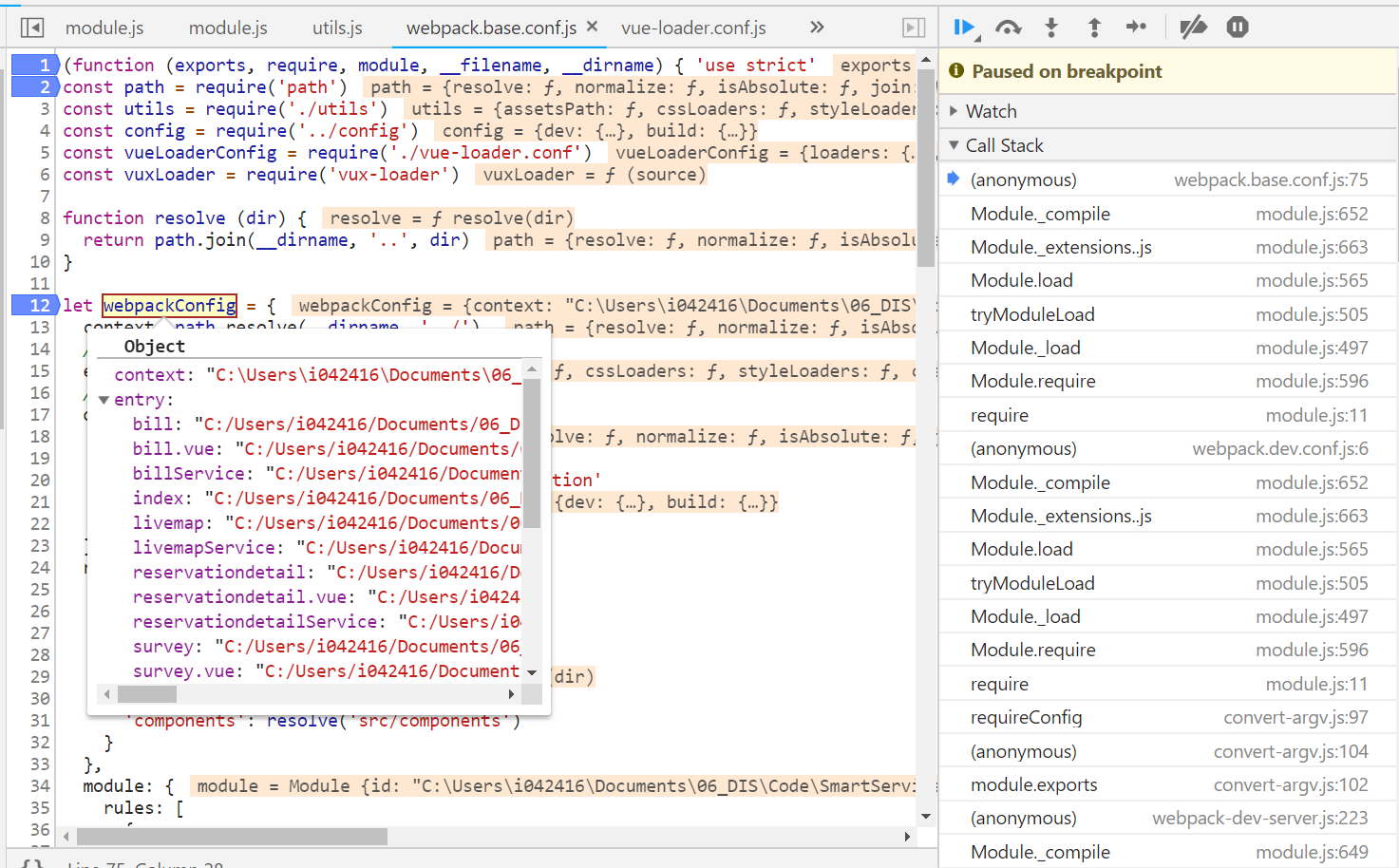Image resolution: width=1399 pixels, height=868 pixels.
Task: Open the vue-loader.conf.js tab
Action: pyautogui.click(x=693, y=28)
